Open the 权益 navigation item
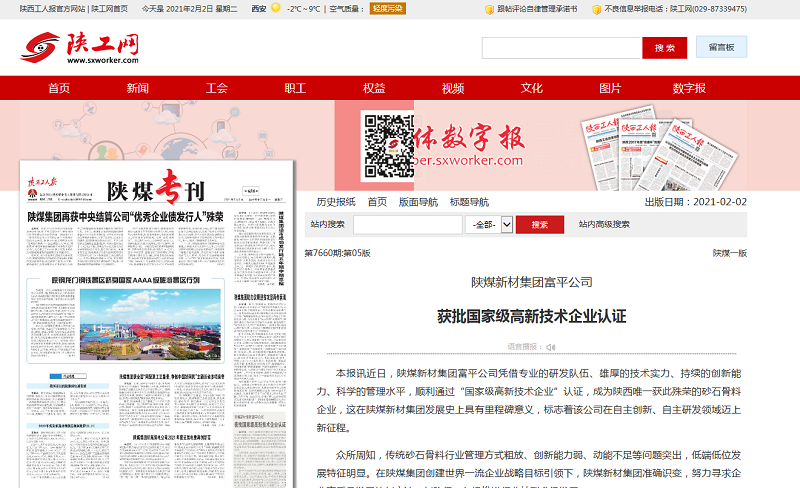 (374, 88)
